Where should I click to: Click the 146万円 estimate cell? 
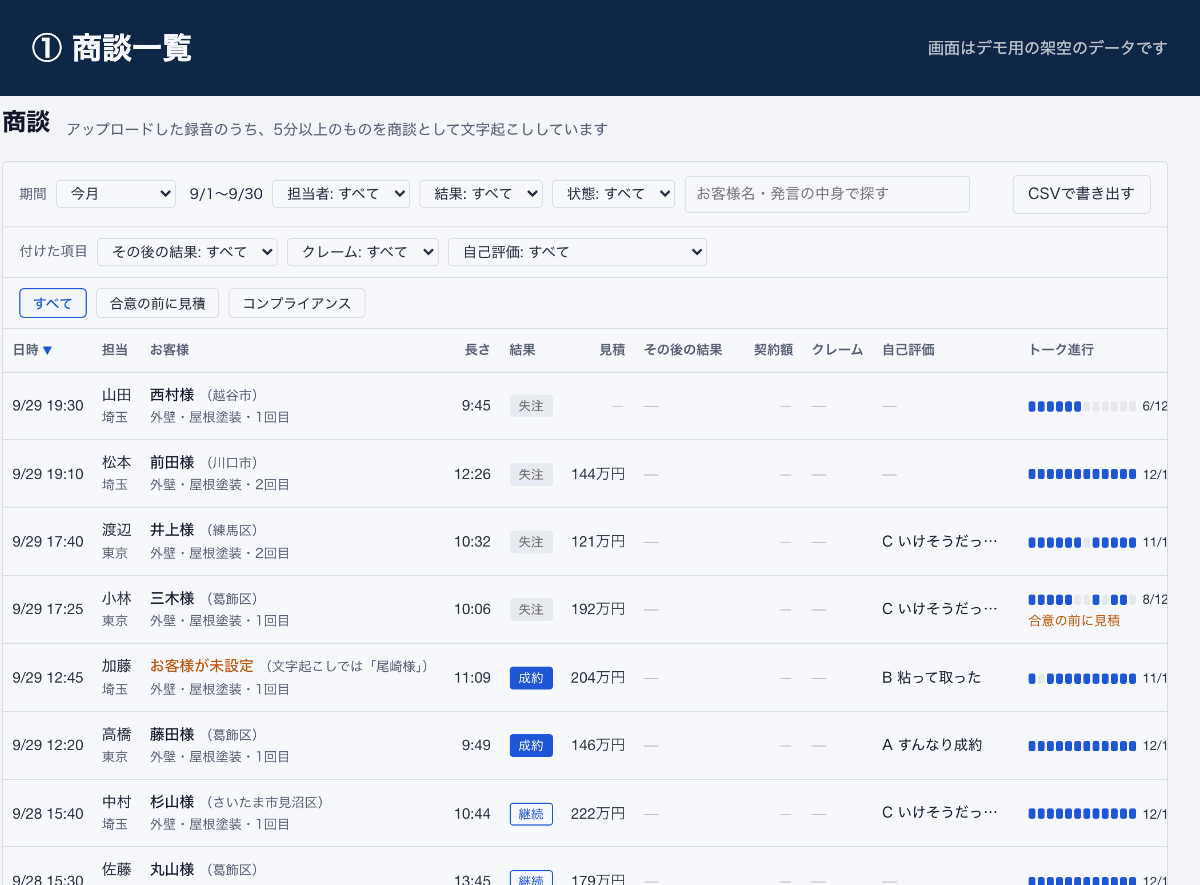pyautogui.click(x=598, y=746)
